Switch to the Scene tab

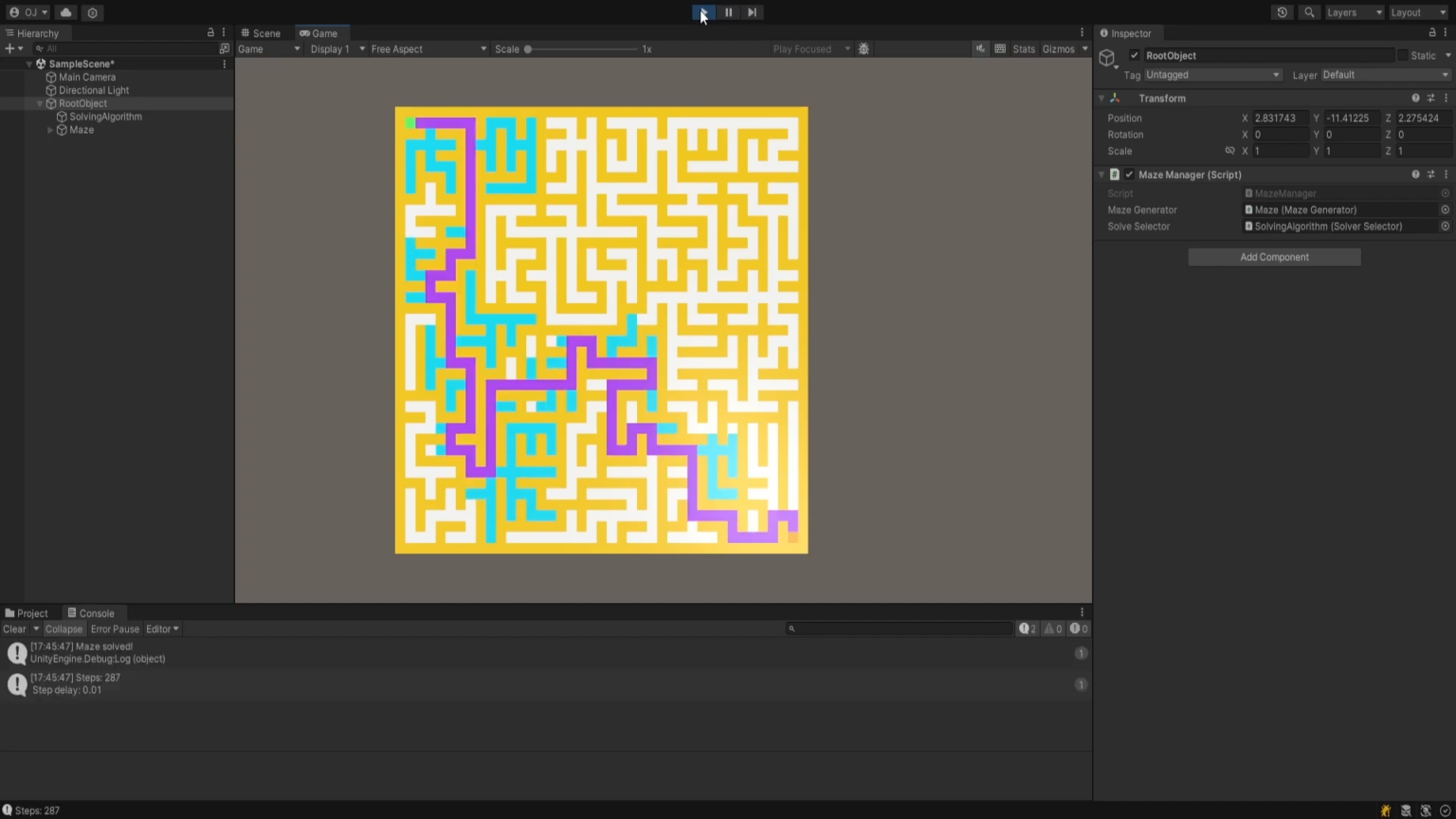click(261, 32)
